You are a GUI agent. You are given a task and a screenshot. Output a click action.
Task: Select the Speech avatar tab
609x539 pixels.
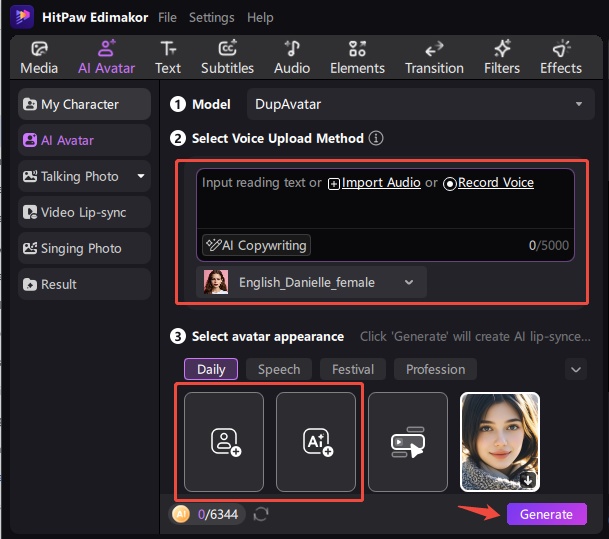(279, 369)
